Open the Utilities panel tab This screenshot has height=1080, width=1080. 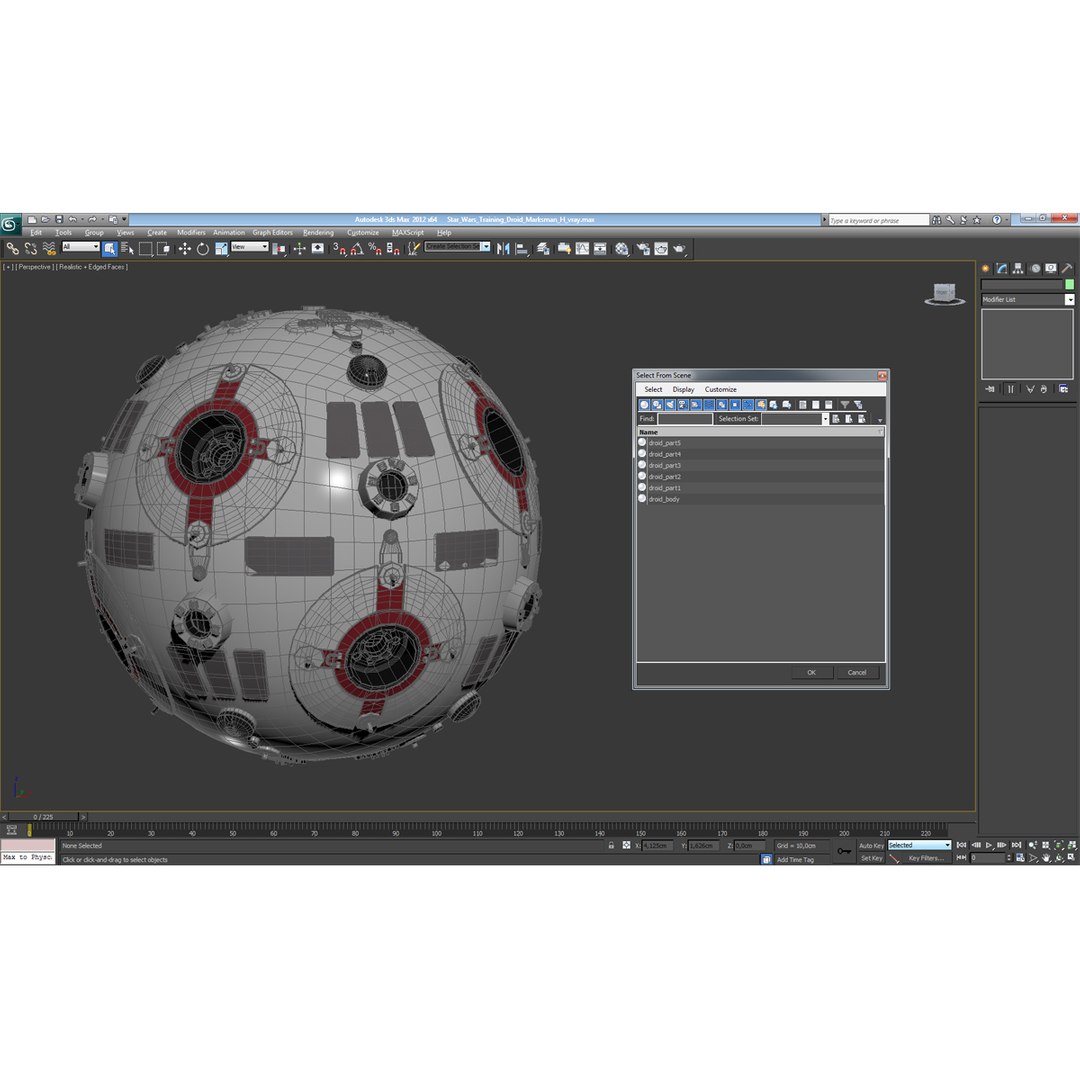click(x=1067, y=269)
